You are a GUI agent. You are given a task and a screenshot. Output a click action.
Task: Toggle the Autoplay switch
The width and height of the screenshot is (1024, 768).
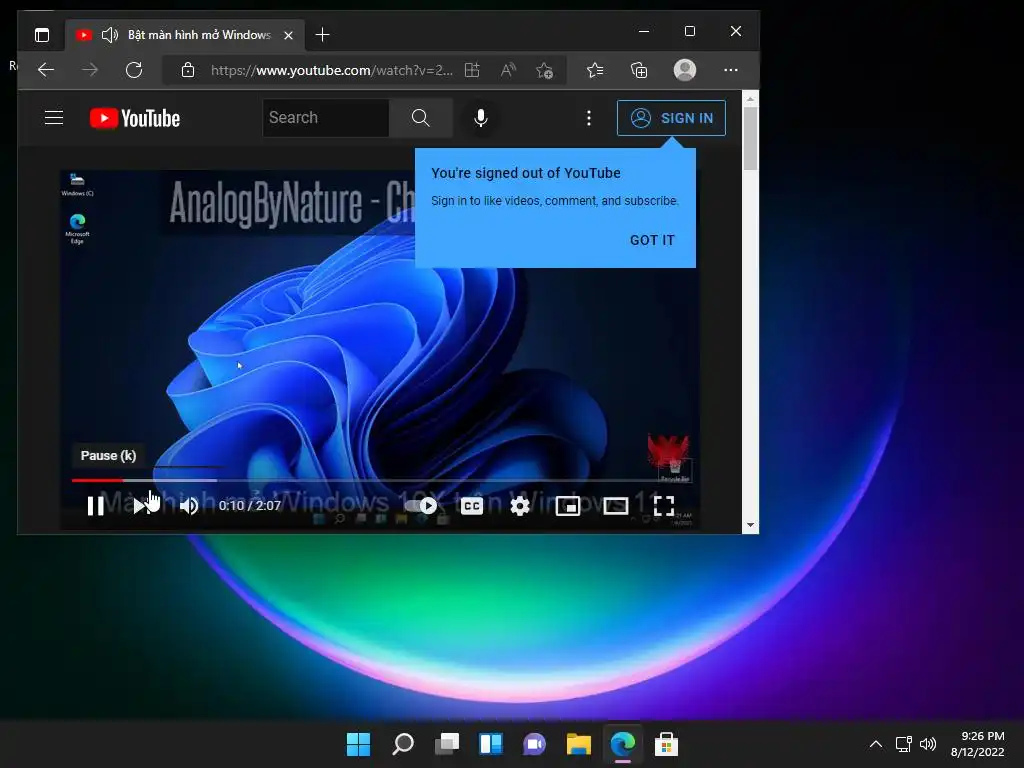point(420,505)
